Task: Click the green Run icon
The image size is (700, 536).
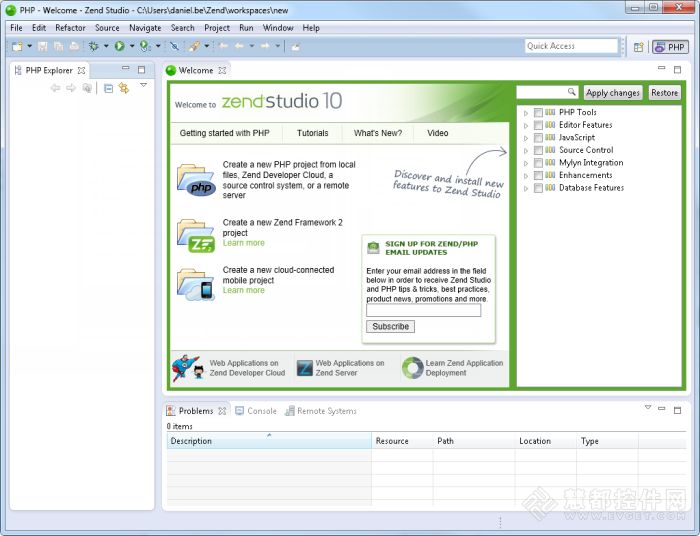Action: coord(119,46)
